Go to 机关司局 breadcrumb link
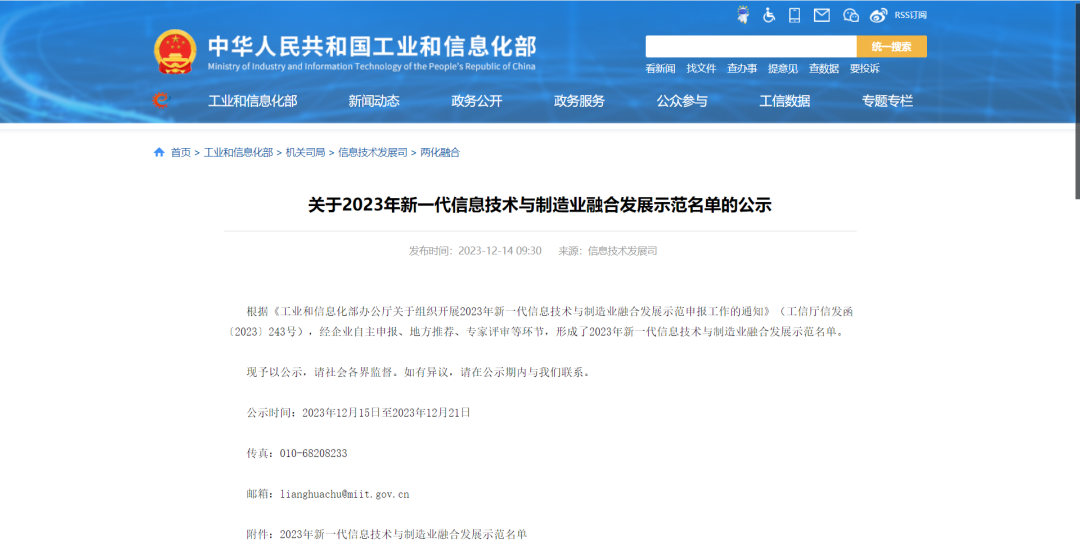This screenshot has width=1080, height=546. (x=305, y=152)
